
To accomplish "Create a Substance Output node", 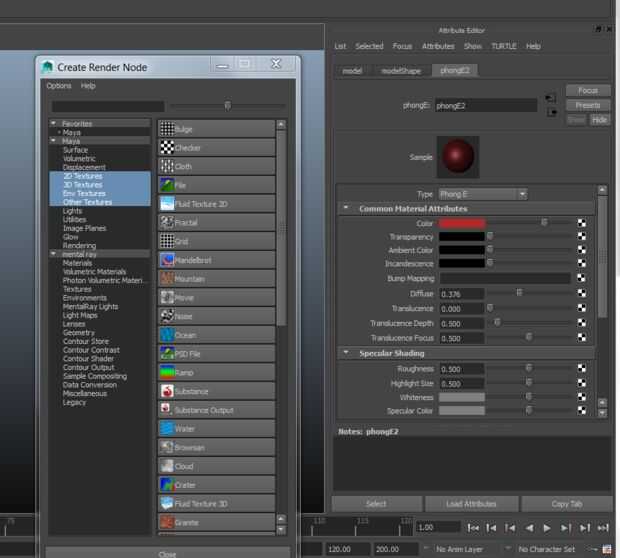I will [216, 410].
